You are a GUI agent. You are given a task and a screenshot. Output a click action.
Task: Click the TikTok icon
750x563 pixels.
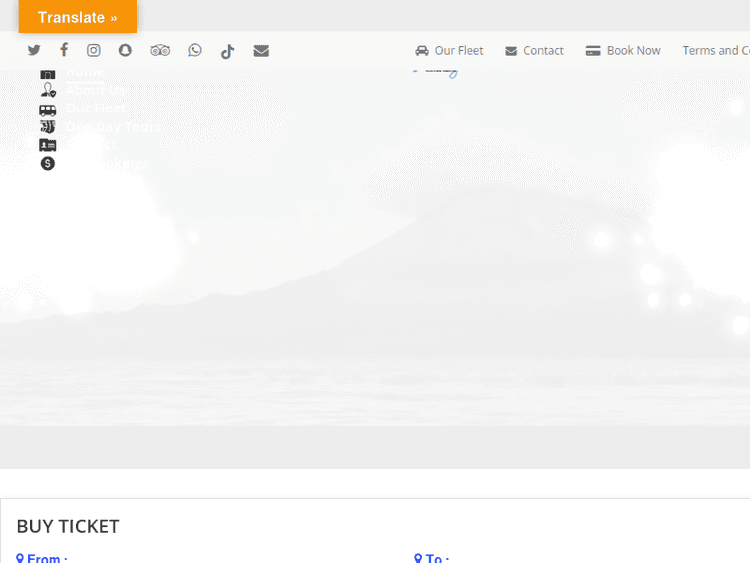[227, 51]
